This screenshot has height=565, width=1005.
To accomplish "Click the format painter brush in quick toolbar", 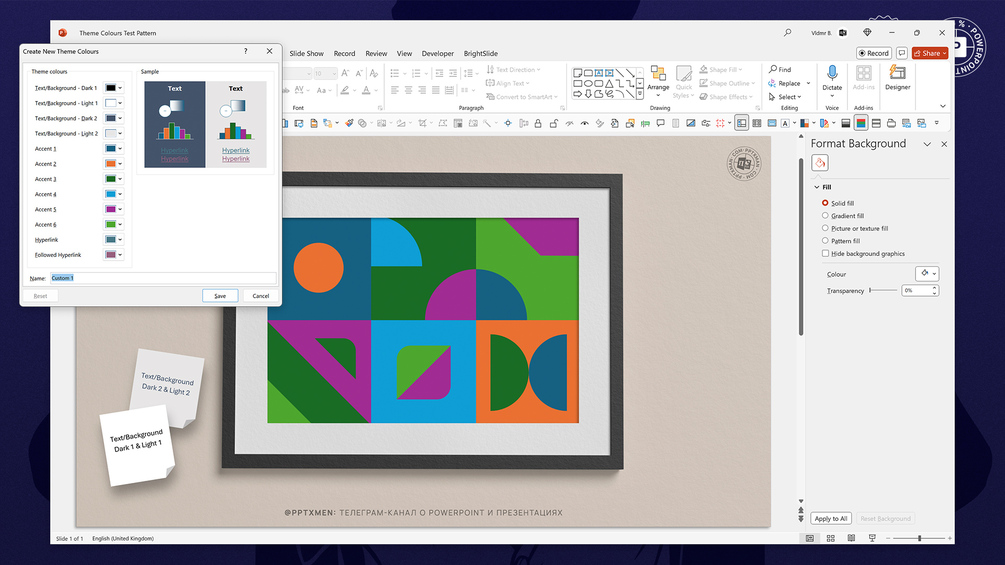I will 349,123.
